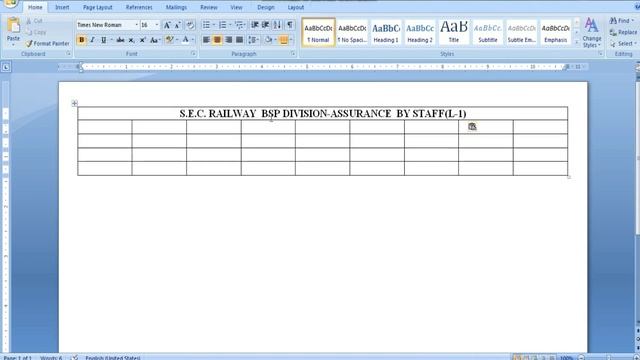The image size is (640, 360).
Task: Click Shrink Font icon
Action: [x=178, y=25]
